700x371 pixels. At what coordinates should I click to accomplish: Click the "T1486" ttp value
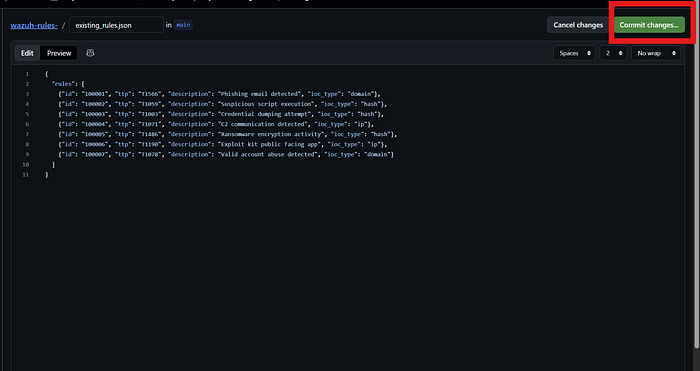point(150,134)
